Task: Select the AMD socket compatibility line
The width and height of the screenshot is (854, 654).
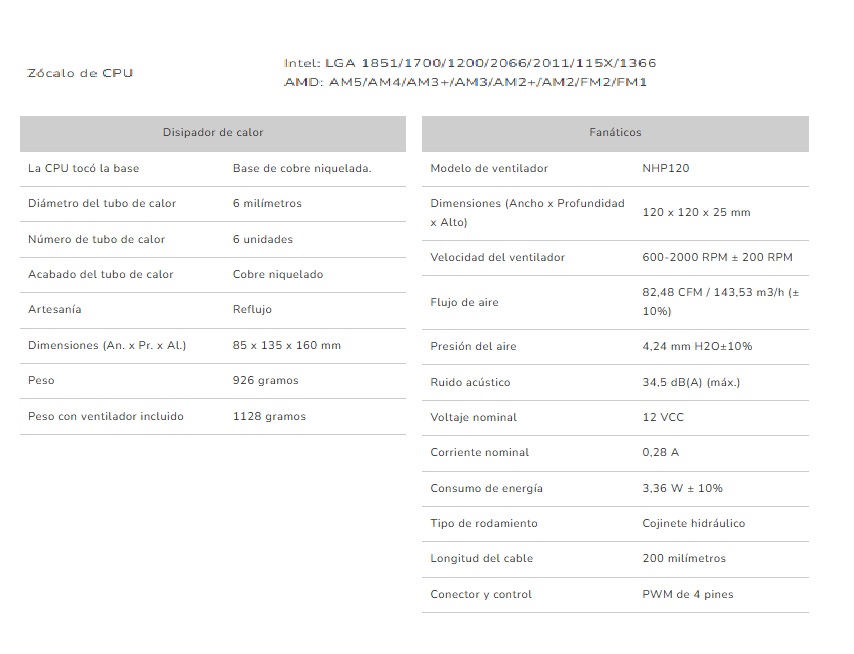Action: (x=465, y=82)
